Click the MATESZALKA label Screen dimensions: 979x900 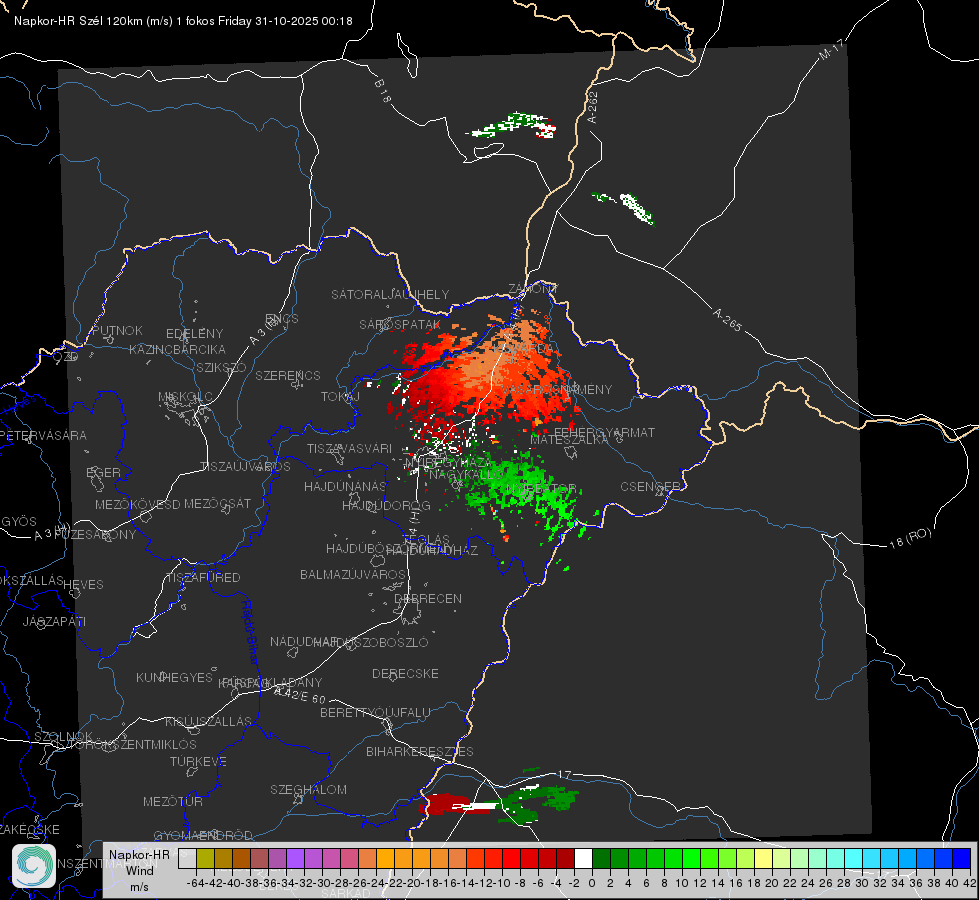(x=569, y=439)
